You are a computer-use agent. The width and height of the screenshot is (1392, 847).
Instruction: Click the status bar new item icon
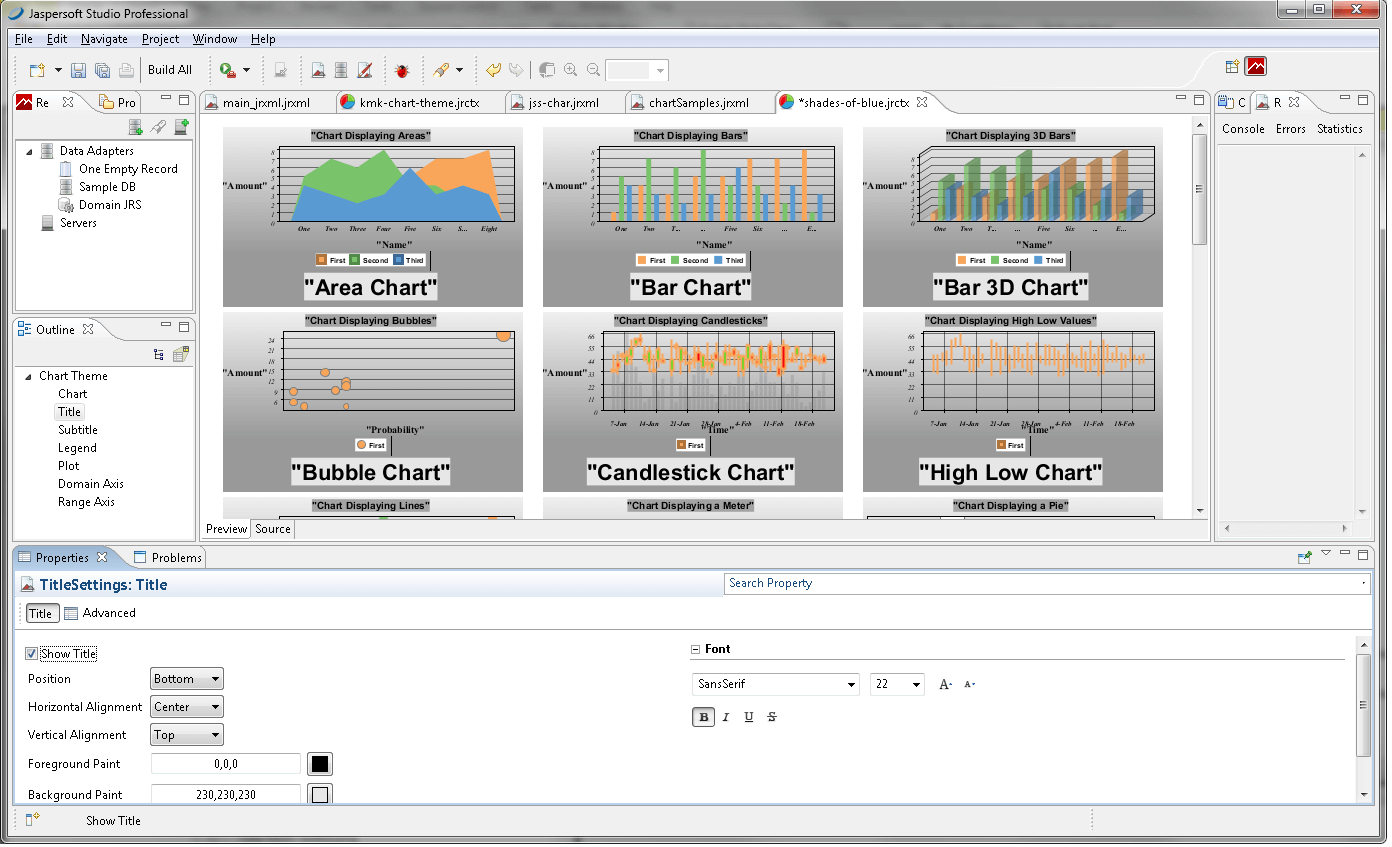coord(32,821)
